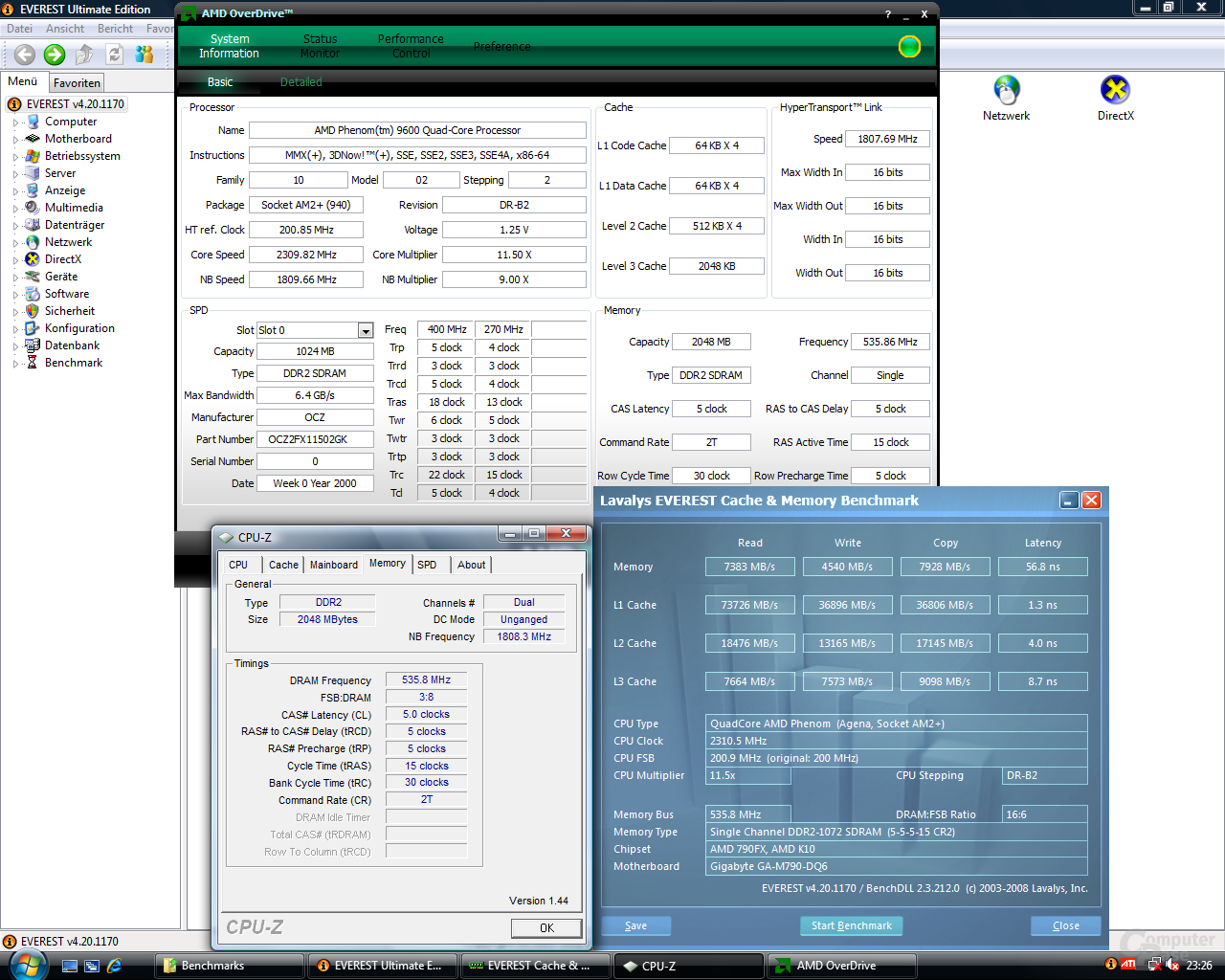The width and height of the screenshot is (1225, 980).
Task: Open the Datei menu in EVEREST
Action: click(x=19, y=29)
